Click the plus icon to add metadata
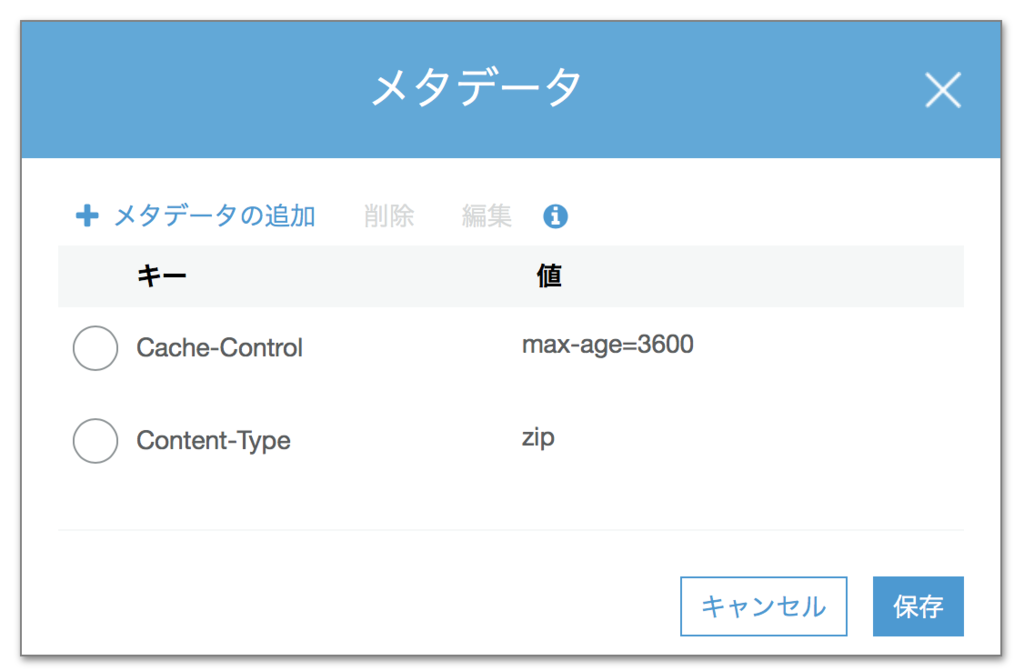The height and width of the screenshot is (671, 1024). (87, 216)
